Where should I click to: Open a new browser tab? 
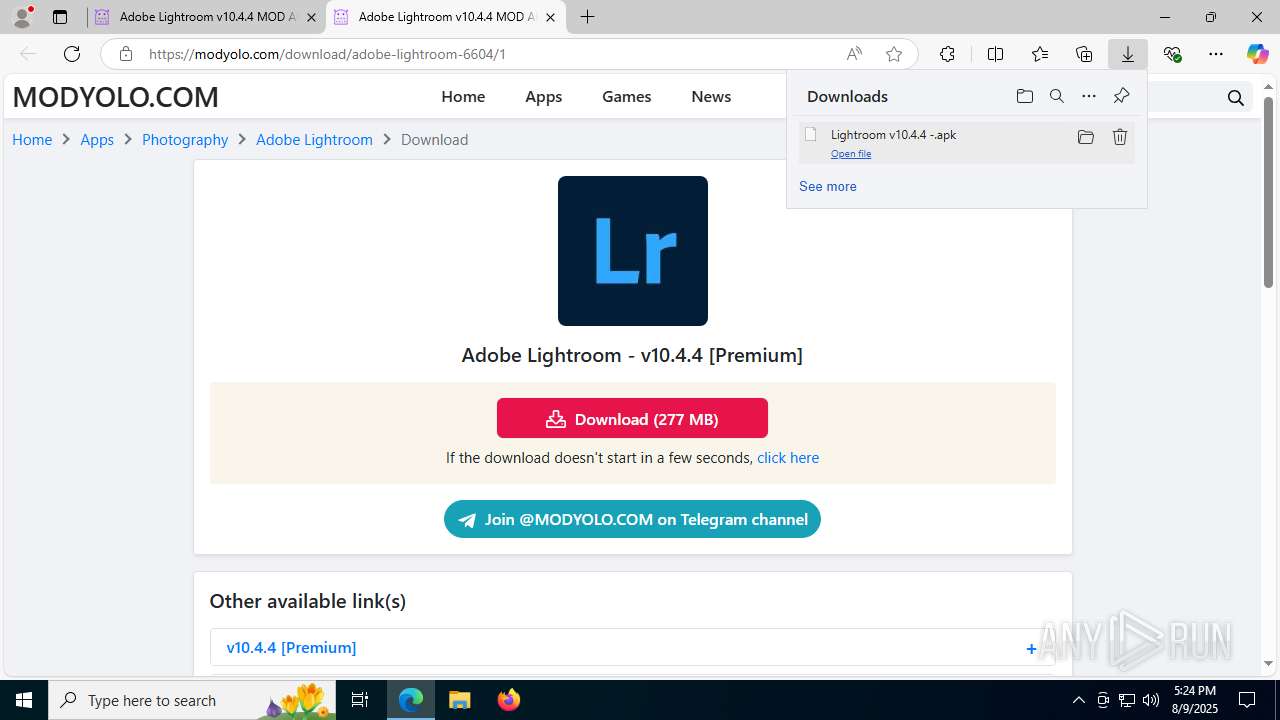[588, 17]
